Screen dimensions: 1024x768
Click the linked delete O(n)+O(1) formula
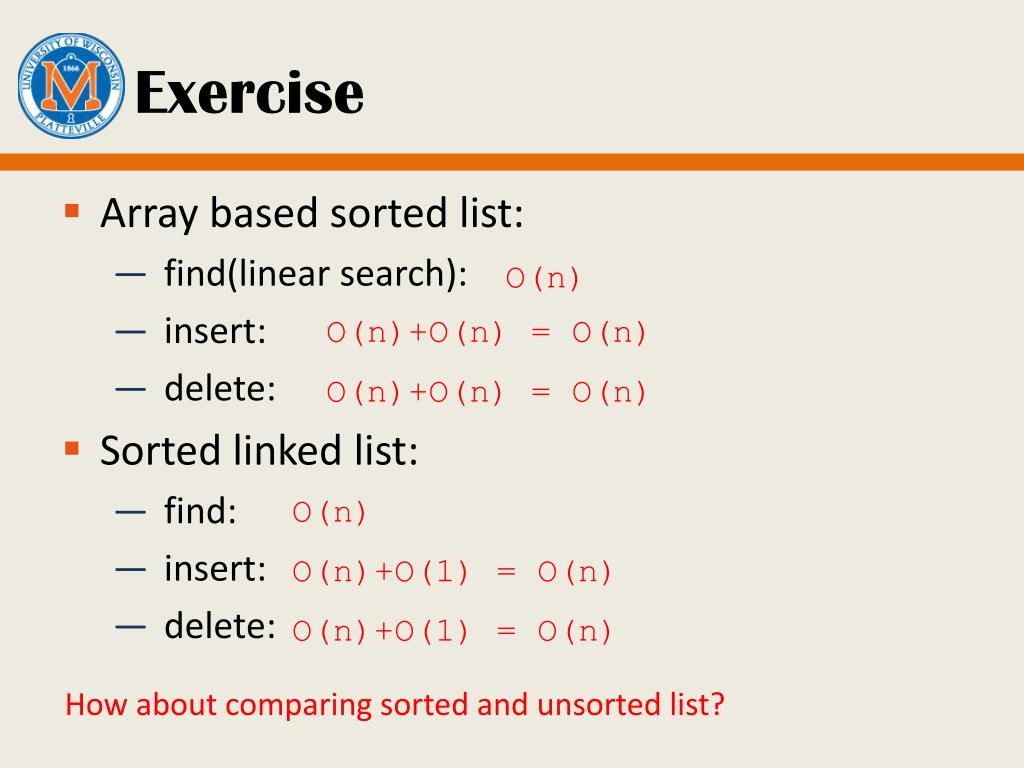(x=452, y=631)
